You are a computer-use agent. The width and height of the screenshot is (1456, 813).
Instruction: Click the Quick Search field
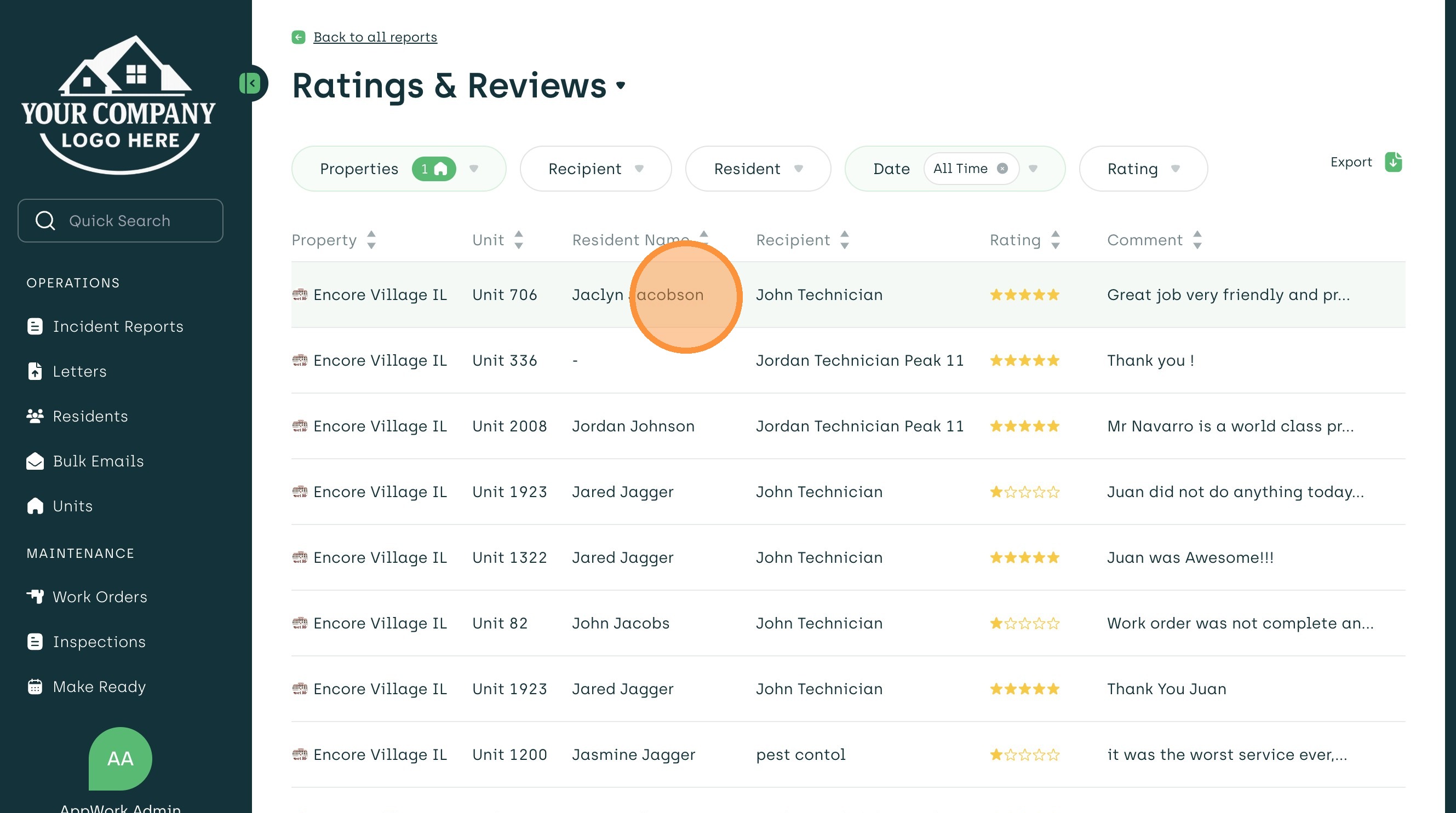[x=120, y=220]
